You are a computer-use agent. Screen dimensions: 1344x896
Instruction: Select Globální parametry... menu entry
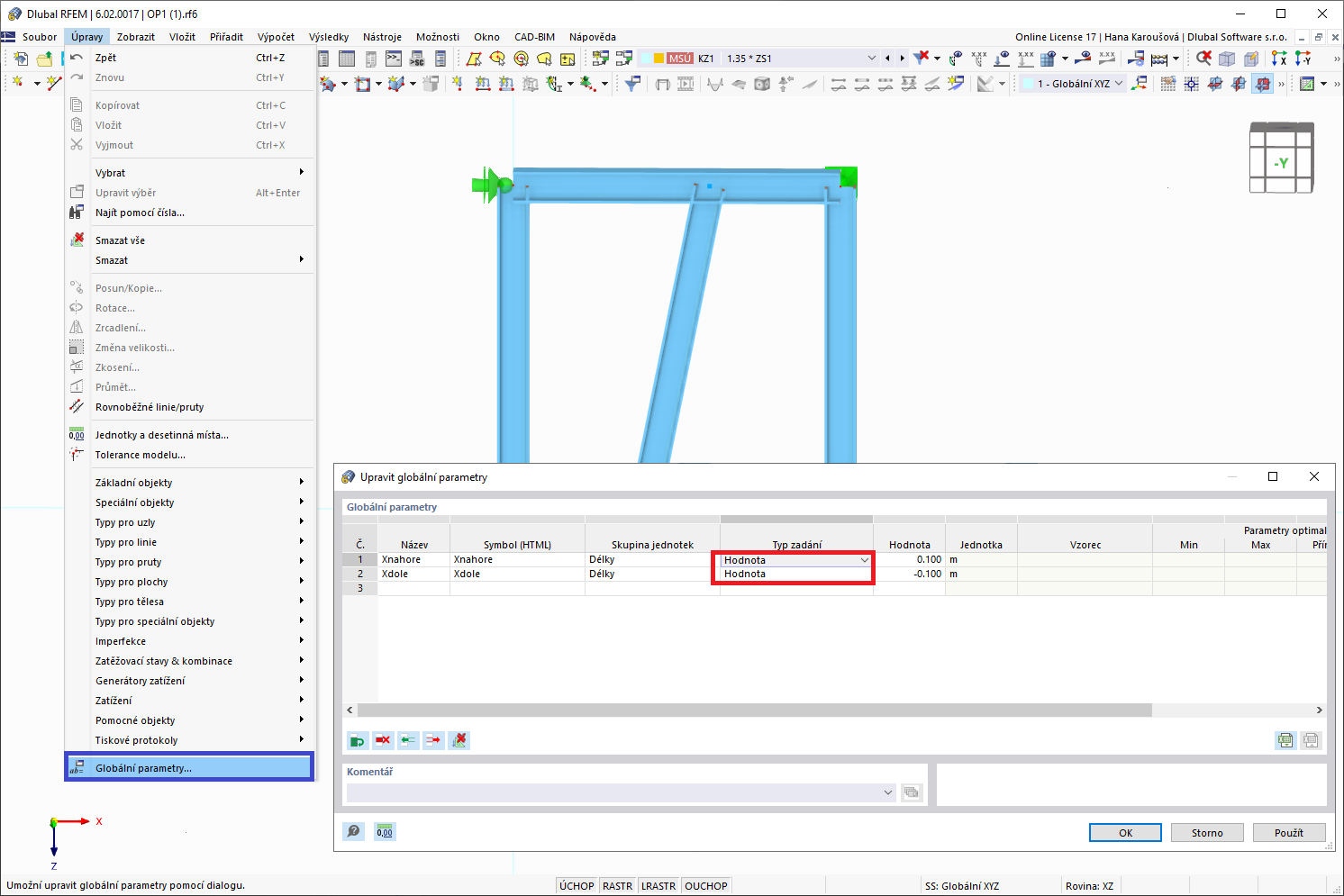pyautogui.click(x=189, y=768)
